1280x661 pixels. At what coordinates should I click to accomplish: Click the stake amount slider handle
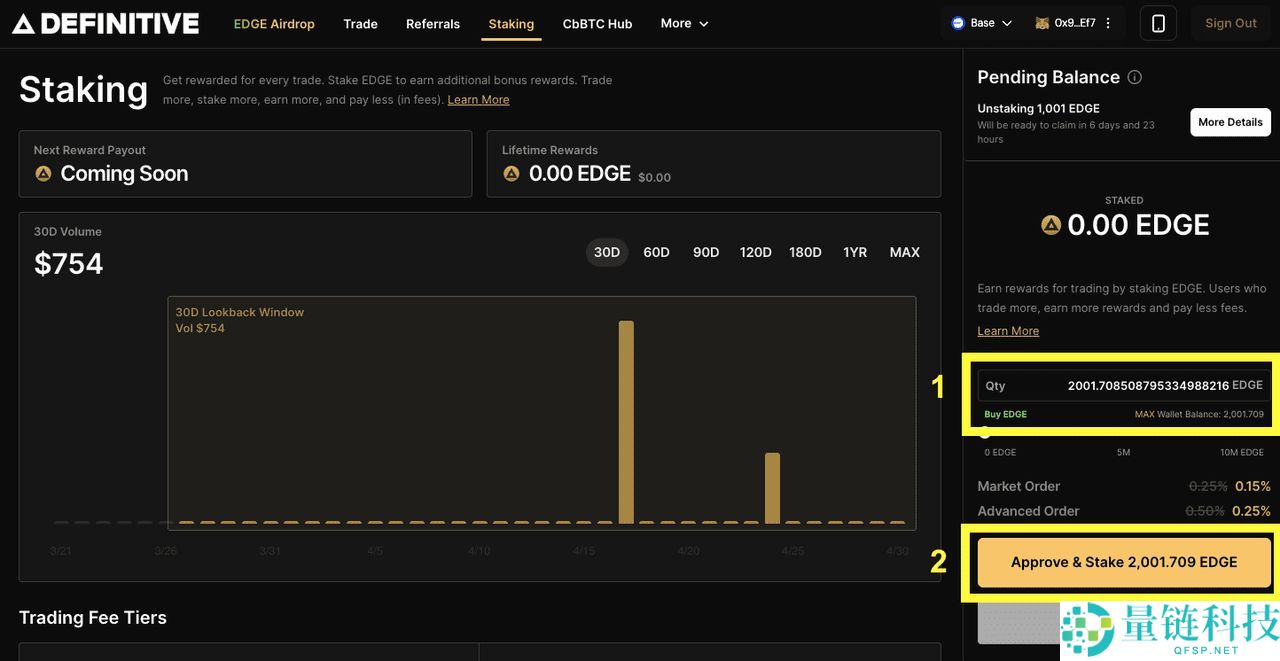click(985, 432)
